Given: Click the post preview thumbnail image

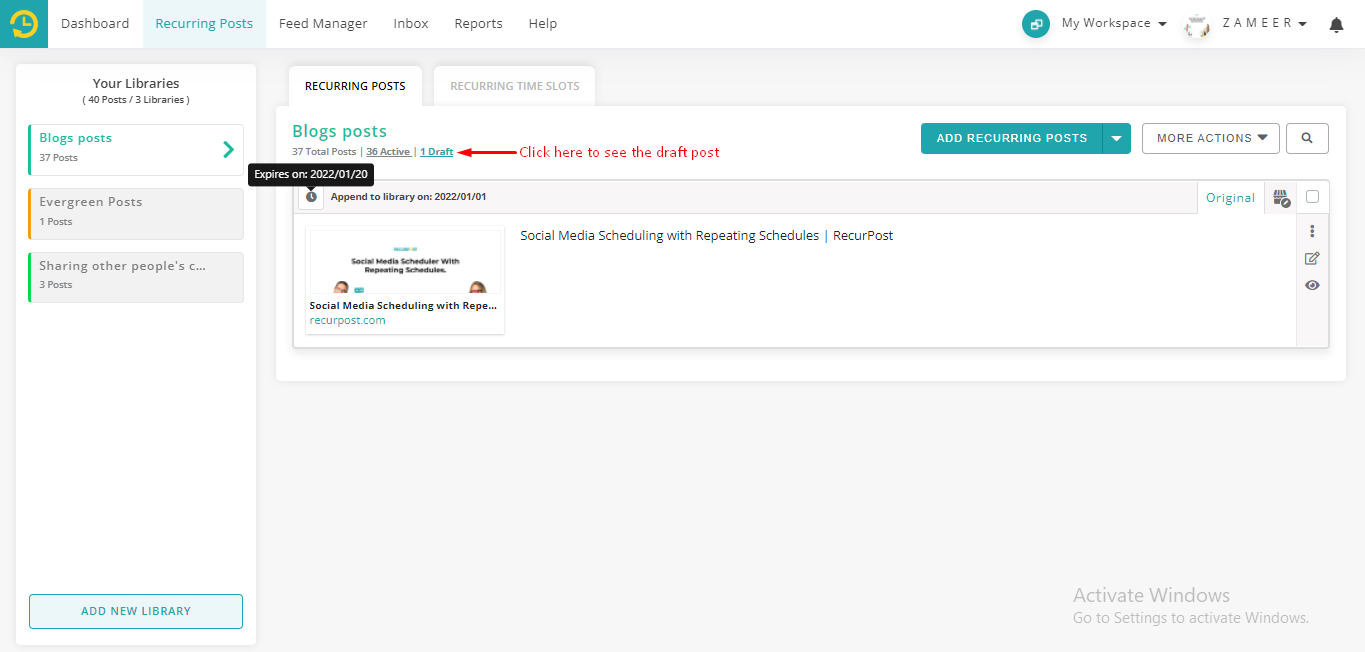Looking at the screenshot, I should tap(405, 262).
